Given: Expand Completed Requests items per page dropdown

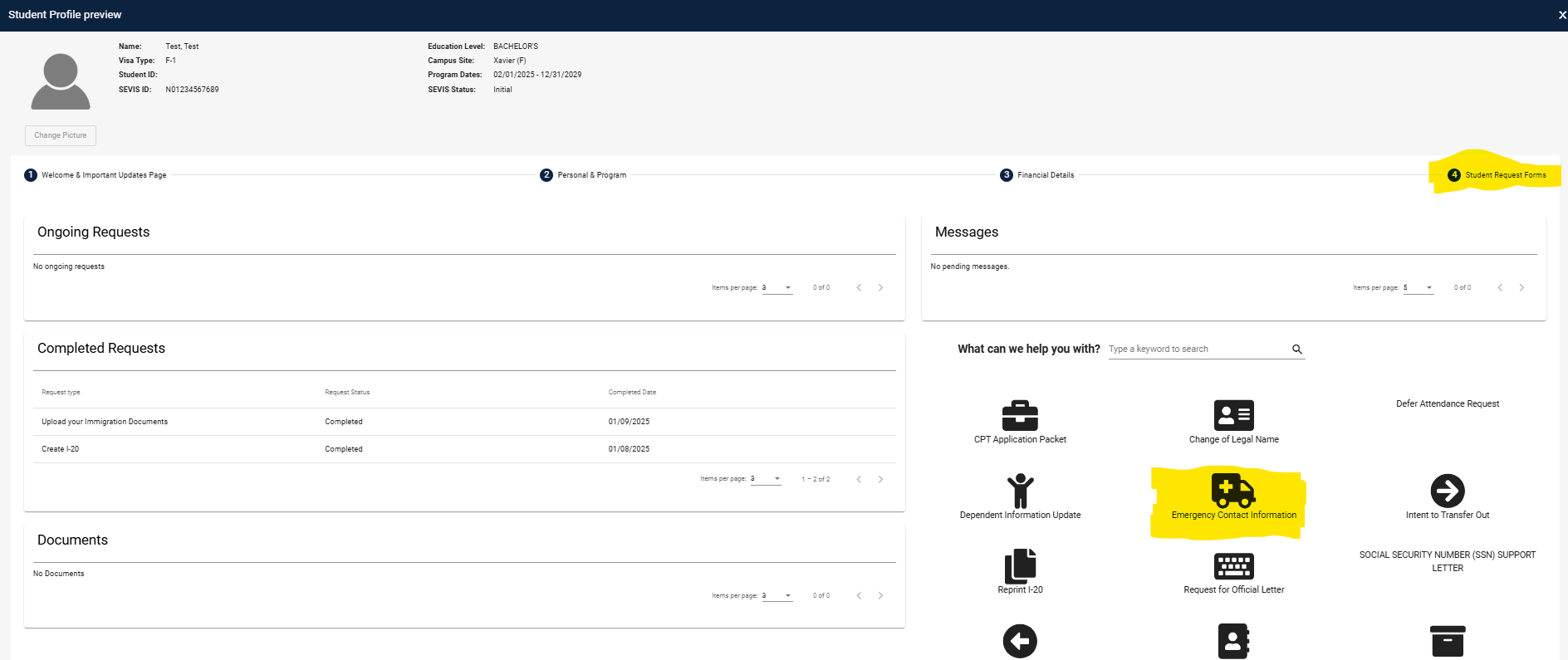Looking at the screenshot, I should [766, 479].
